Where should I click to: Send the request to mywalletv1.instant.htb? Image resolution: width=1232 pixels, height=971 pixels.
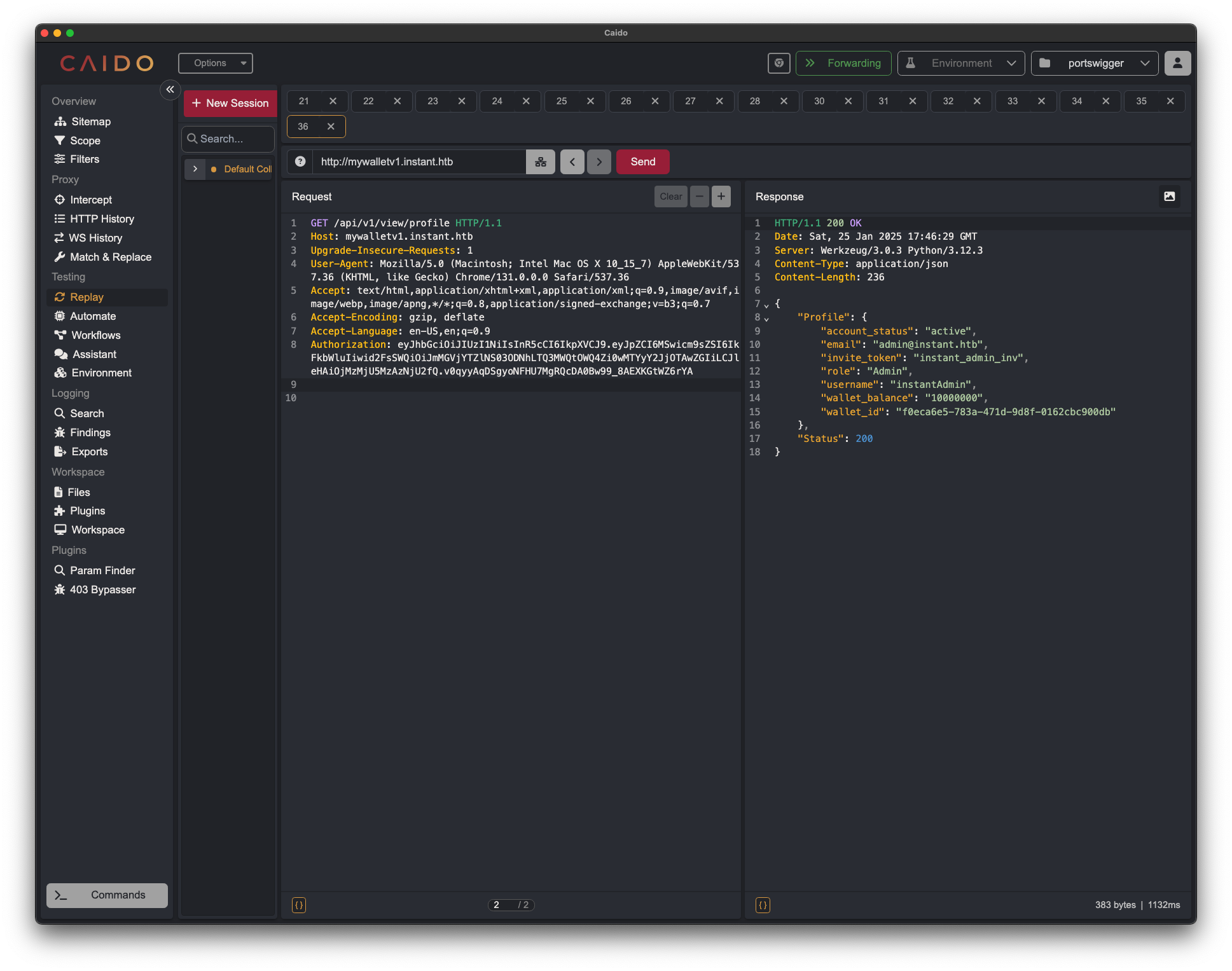click(x=642, y=162)
